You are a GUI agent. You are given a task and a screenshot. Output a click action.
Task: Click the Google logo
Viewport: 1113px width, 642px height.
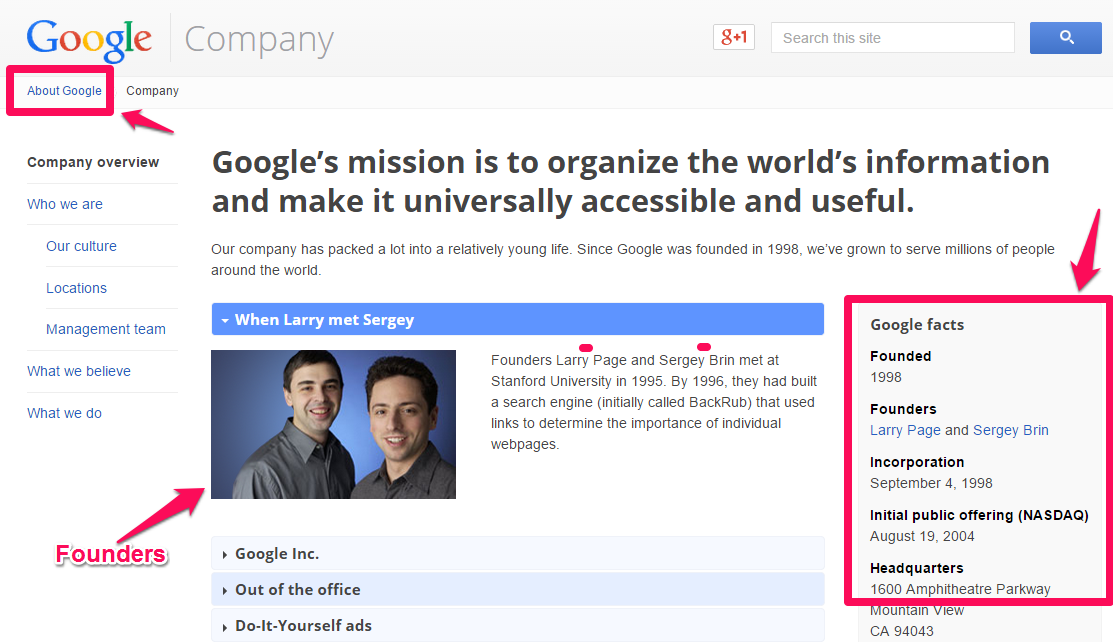(x=89, y=39)
